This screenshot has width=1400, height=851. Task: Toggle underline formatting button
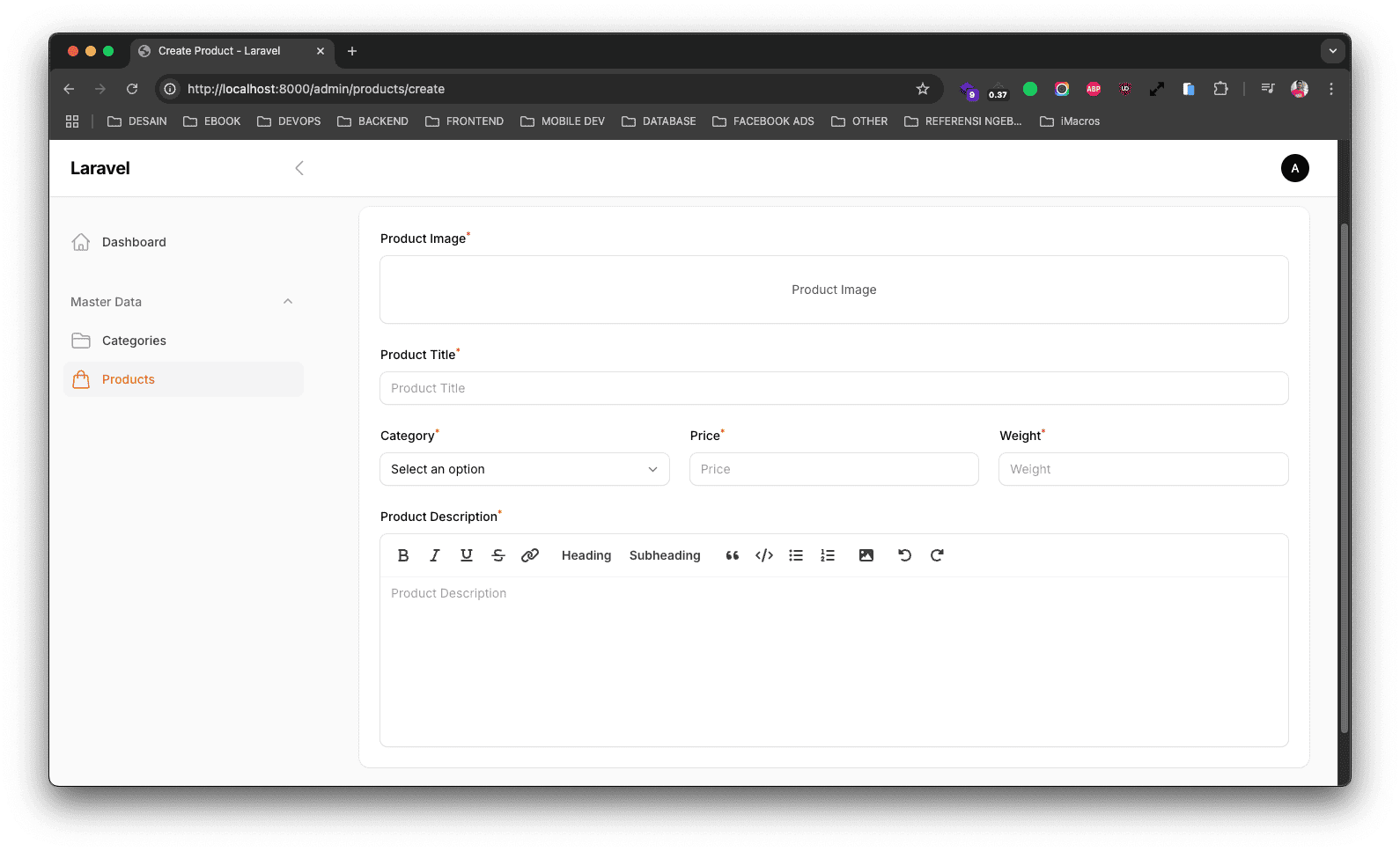467,555
